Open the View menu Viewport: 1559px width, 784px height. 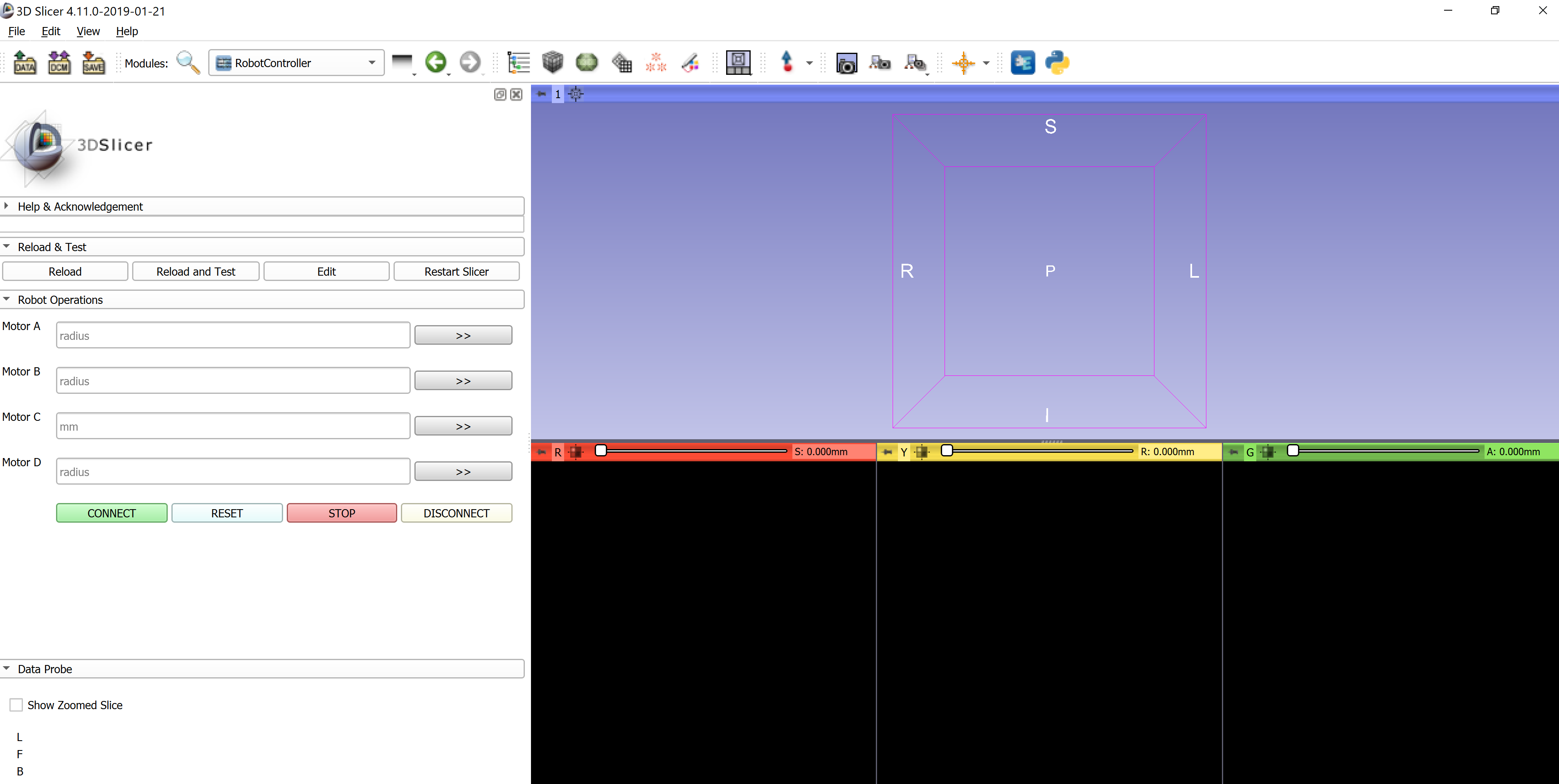(x=88, y=31)
